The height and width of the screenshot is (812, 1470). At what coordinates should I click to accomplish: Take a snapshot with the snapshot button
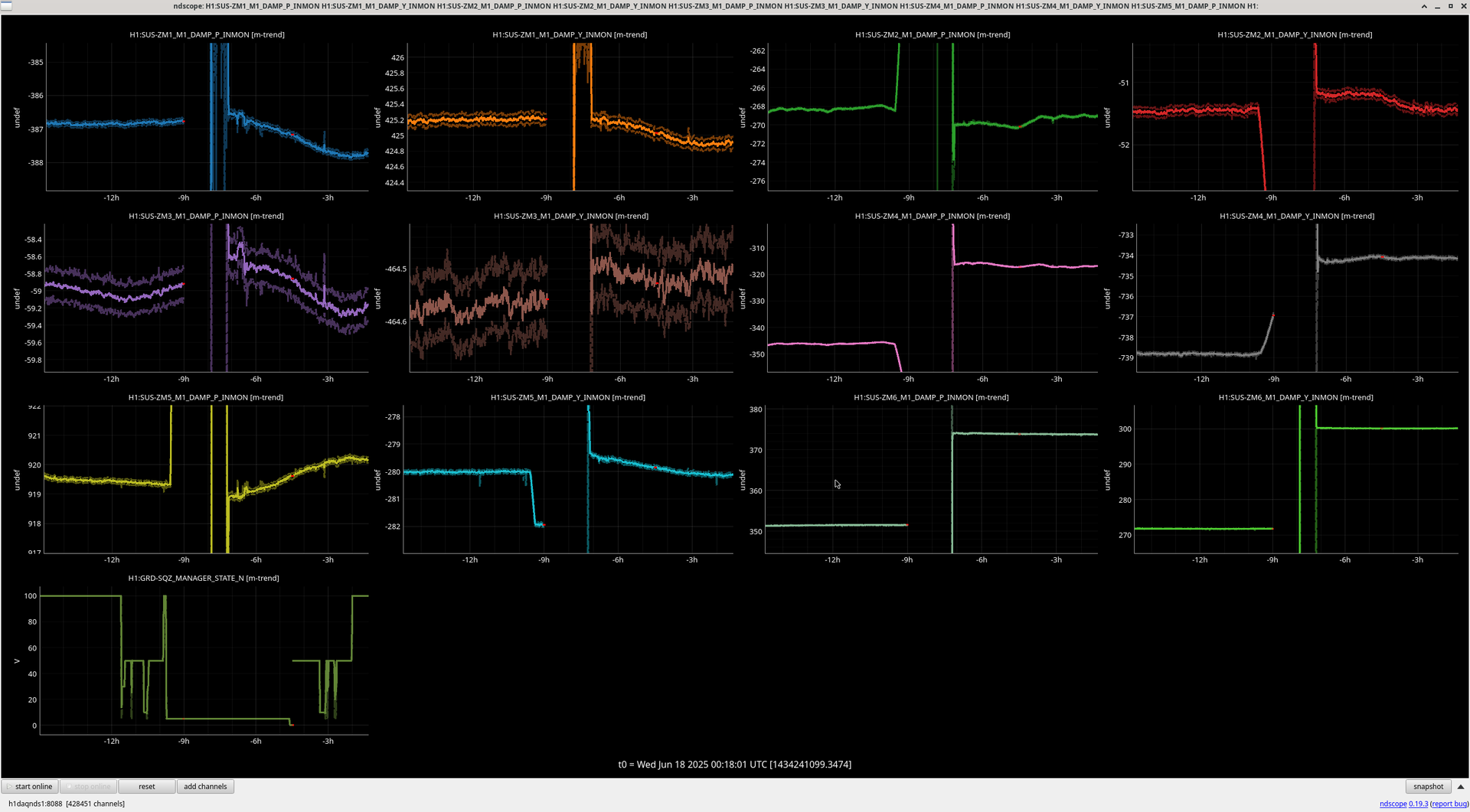coord(1428,786)
